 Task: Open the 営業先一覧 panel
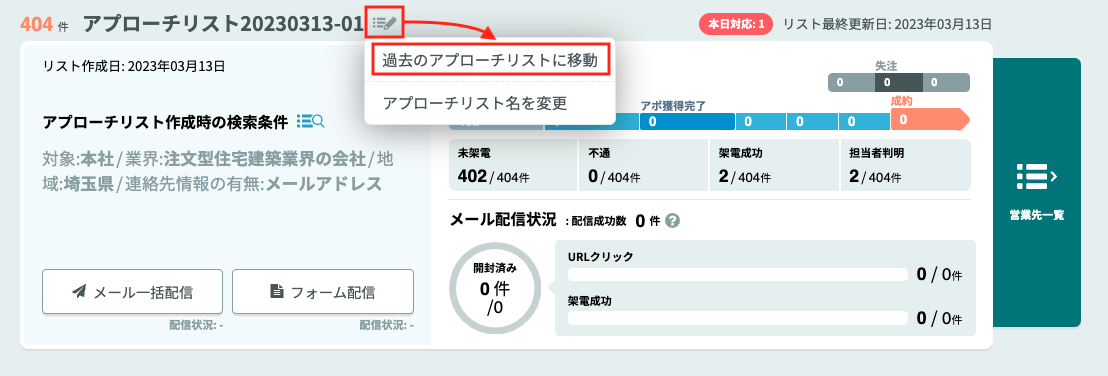[x=1037, y=192]
